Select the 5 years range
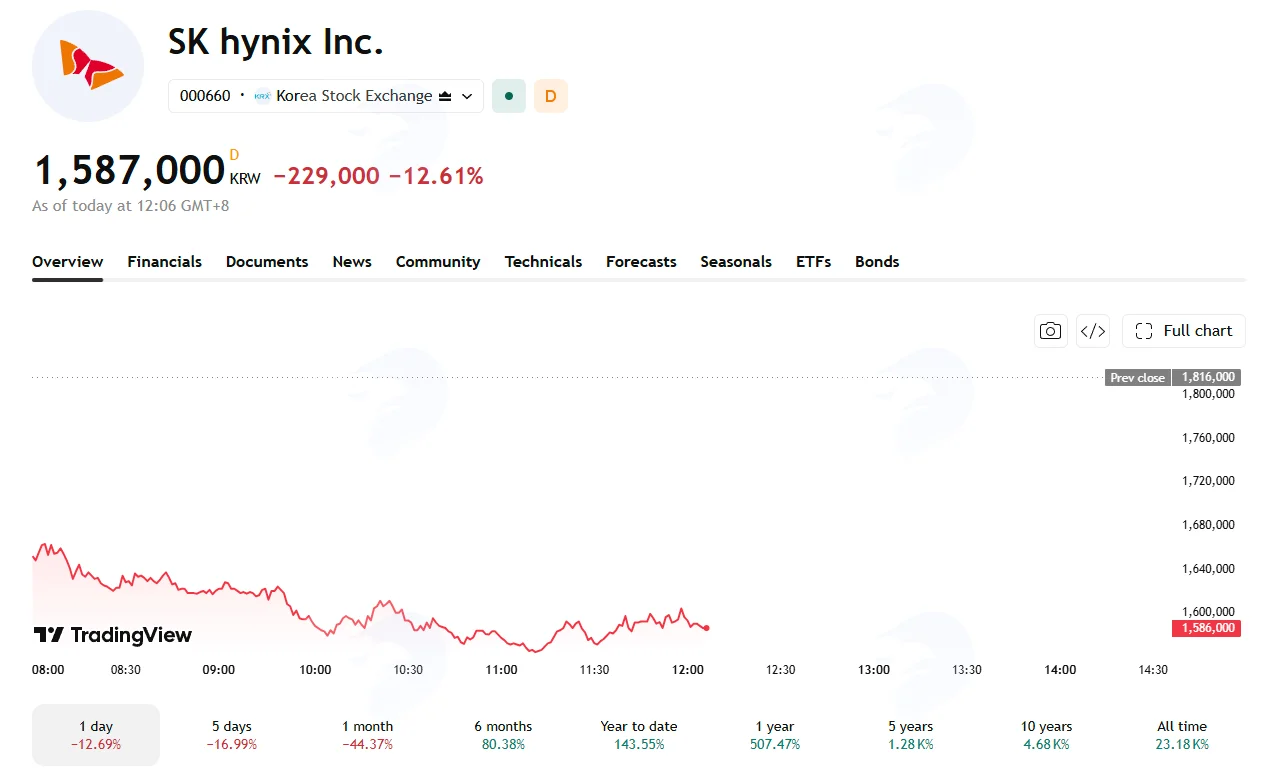Screen dimensions: 1278x773 pos(911,735)
